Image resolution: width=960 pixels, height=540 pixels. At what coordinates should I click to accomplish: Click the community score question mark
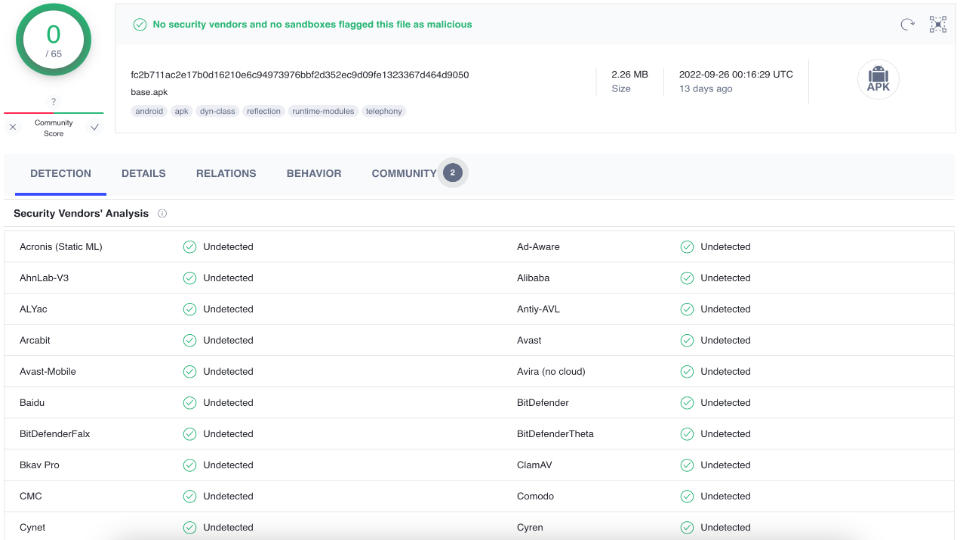[x=53, y=102]
